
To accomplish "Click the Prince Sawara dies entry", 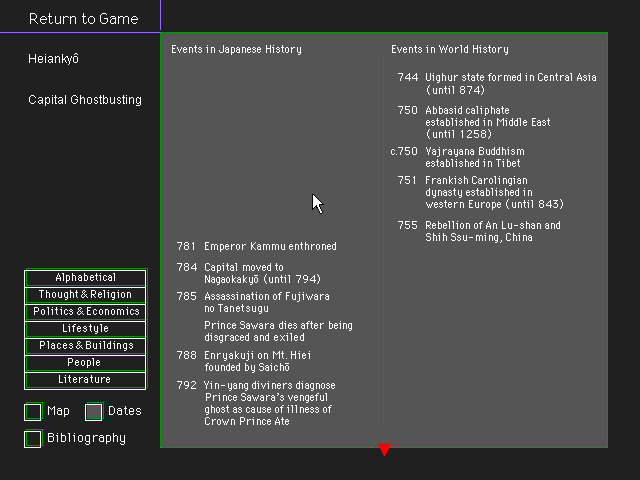I will pos(278,331).
